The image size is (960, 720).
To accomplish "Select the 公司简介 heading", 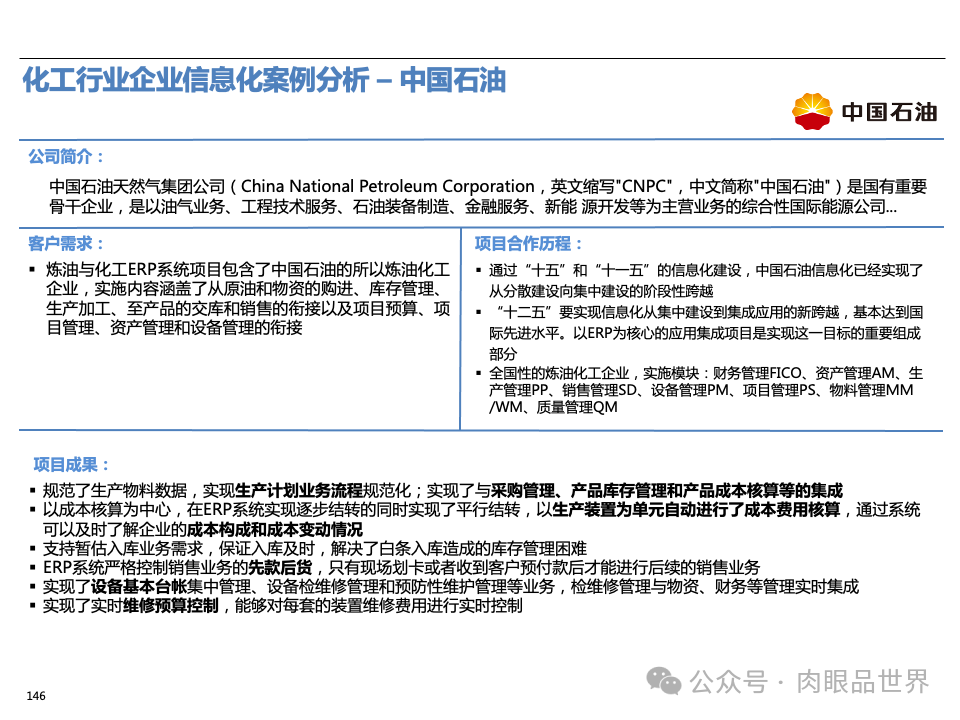I will click(x=66, y=157).
